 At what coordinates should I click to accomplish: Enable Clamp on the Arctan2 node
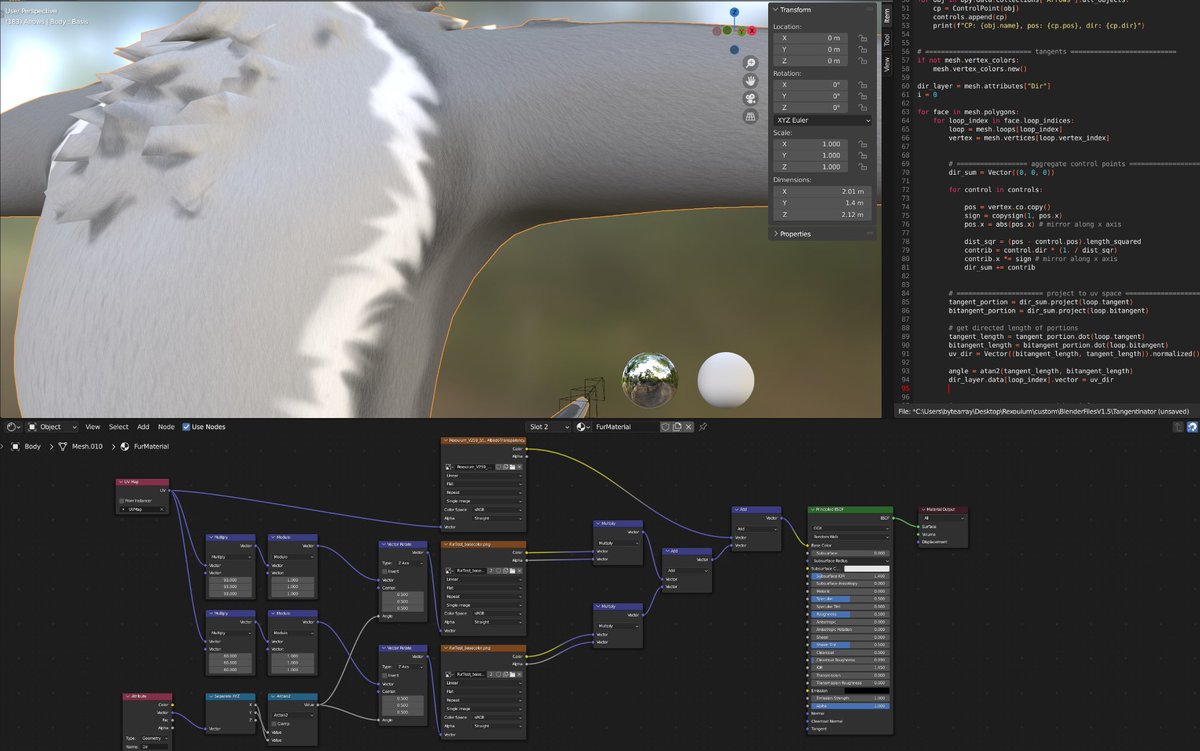(x=272, y=723)
